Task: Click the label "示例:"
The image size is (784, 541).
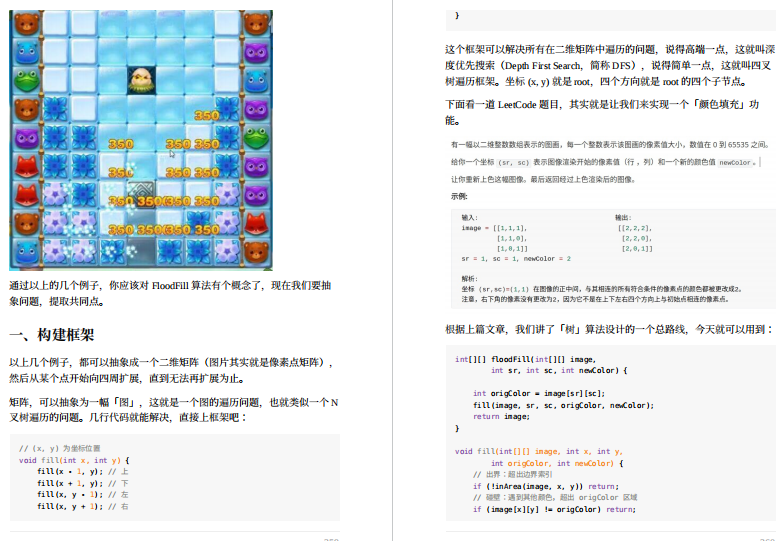Action: coord(459,196)
